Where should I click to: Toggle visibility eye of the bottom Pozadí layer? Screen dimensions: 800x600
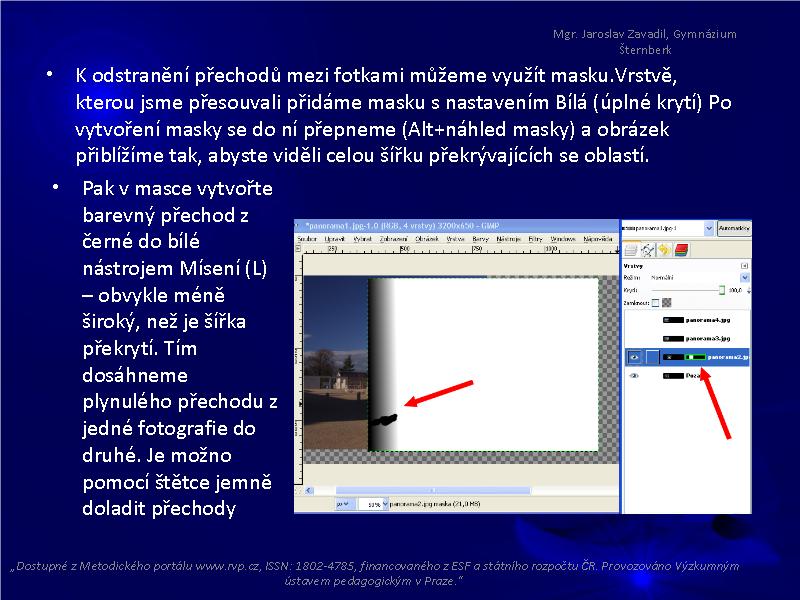[634, 376]
